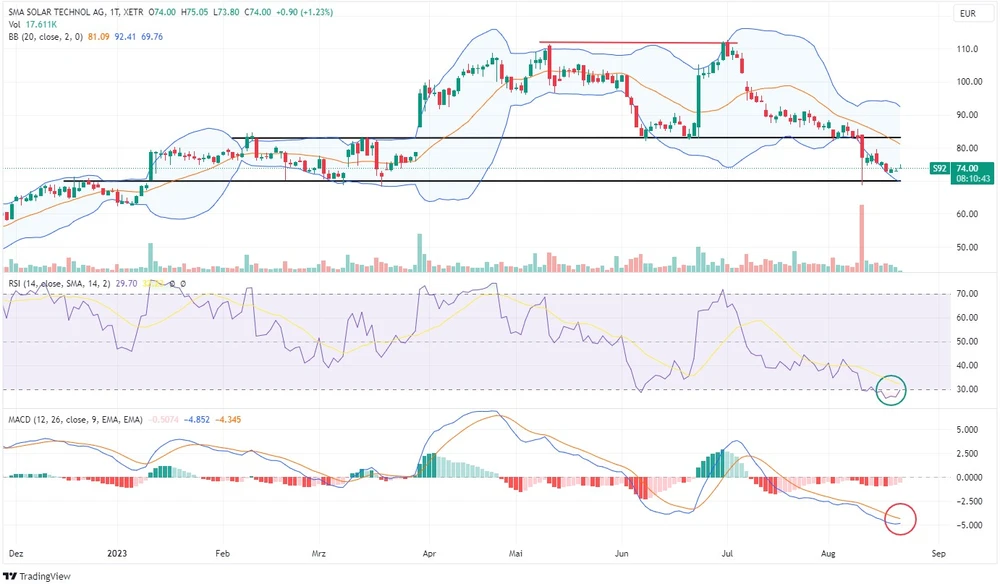Select the red horizontal resistance line
The image size is (1000, 584).
(x=638, y=43)
